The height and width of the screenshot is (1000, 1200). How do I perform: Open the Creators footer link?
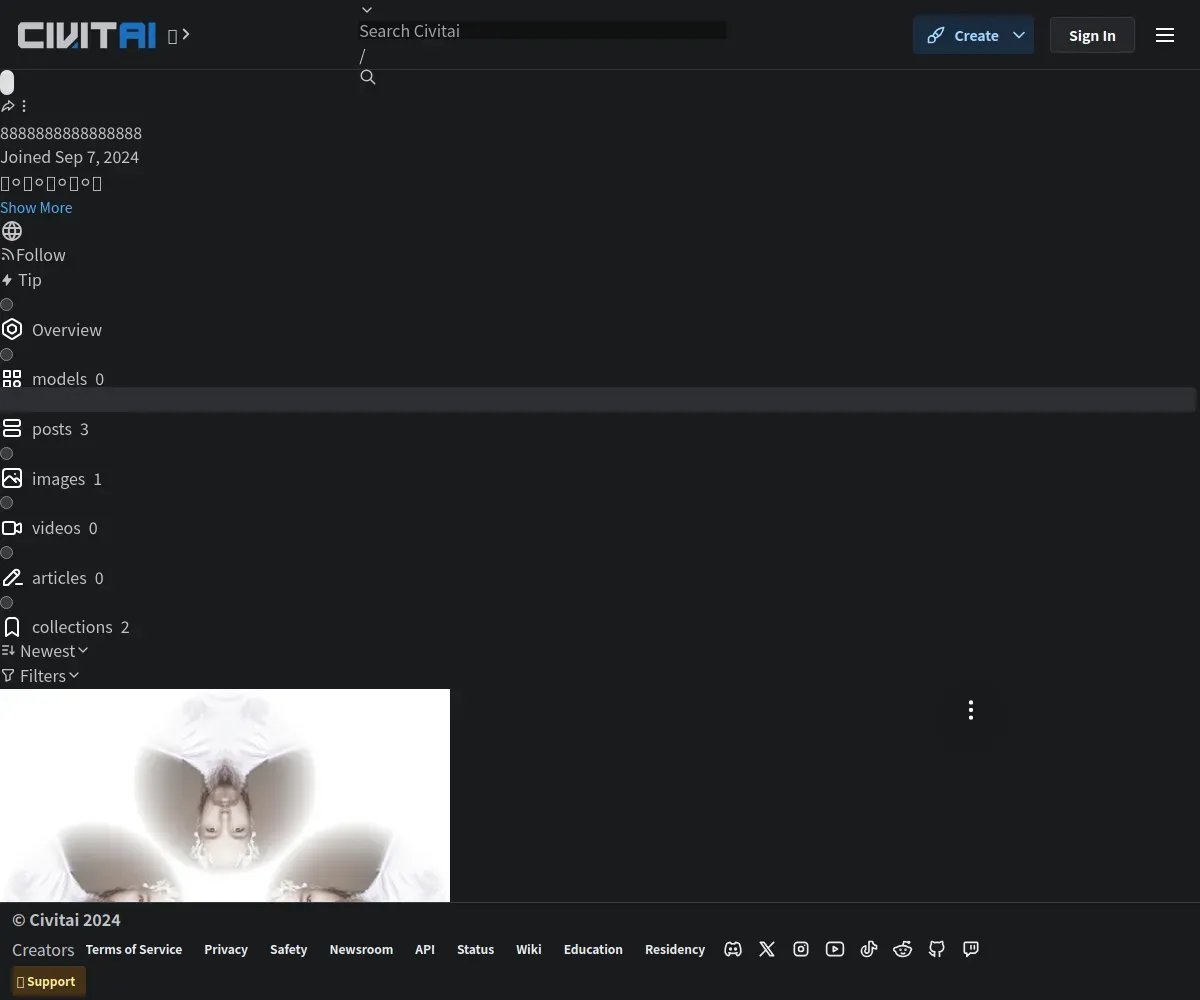43,950
